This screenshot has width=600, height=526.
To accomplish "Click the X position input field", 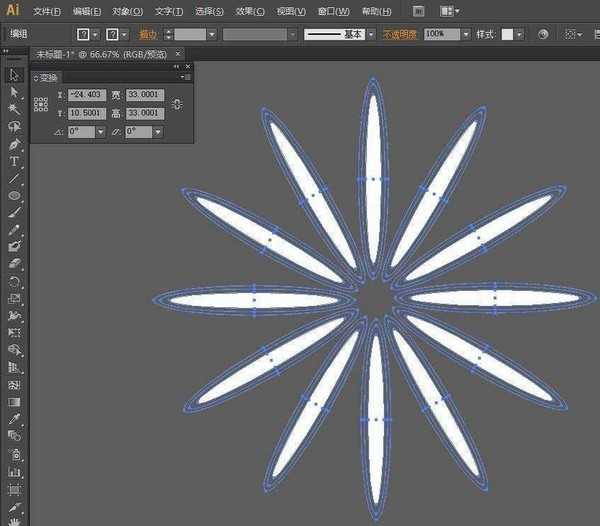I will (x=86, y=95).
